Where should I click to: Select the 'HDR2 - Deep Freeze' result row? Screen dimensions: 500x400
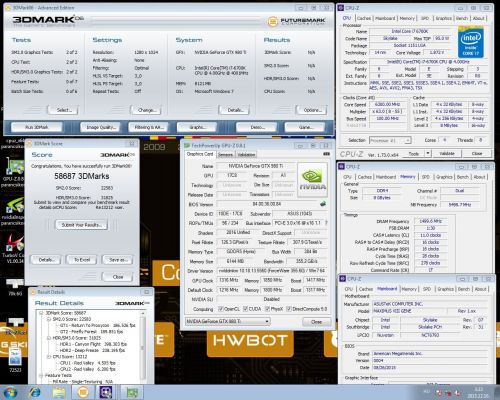(92, 350)
